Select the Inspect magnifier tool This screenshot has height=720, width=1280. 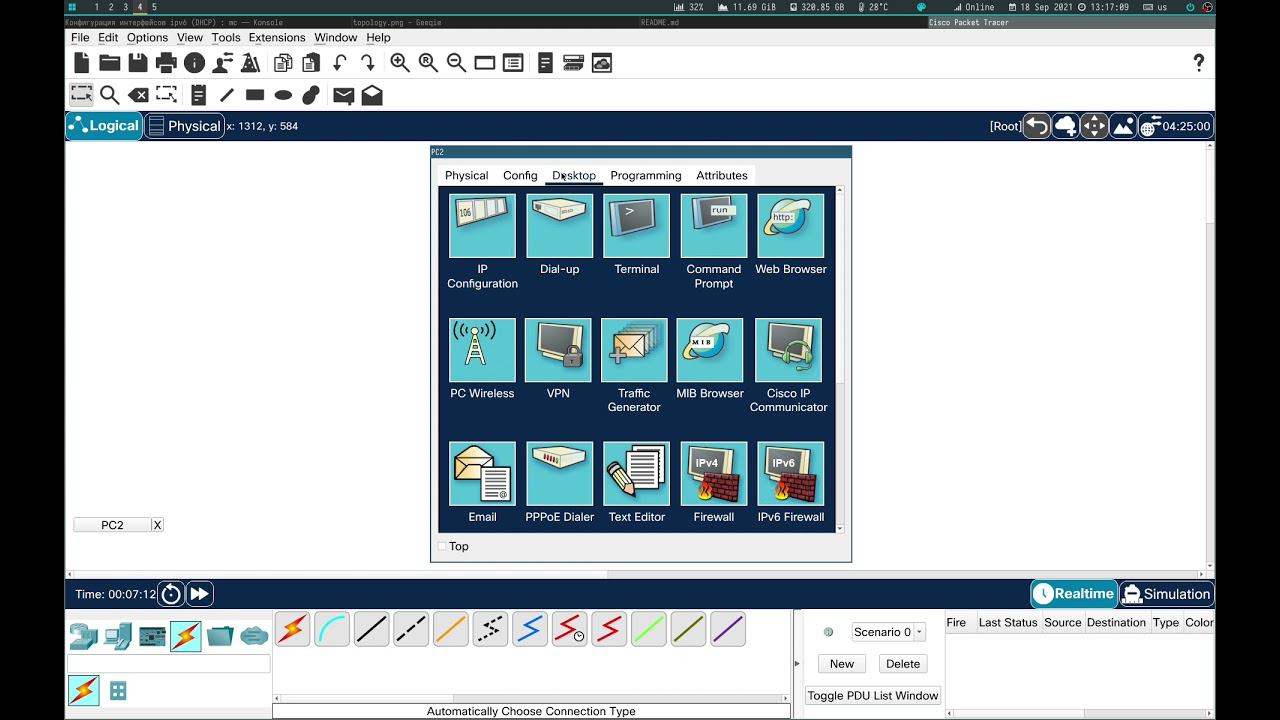click(110, 95)
